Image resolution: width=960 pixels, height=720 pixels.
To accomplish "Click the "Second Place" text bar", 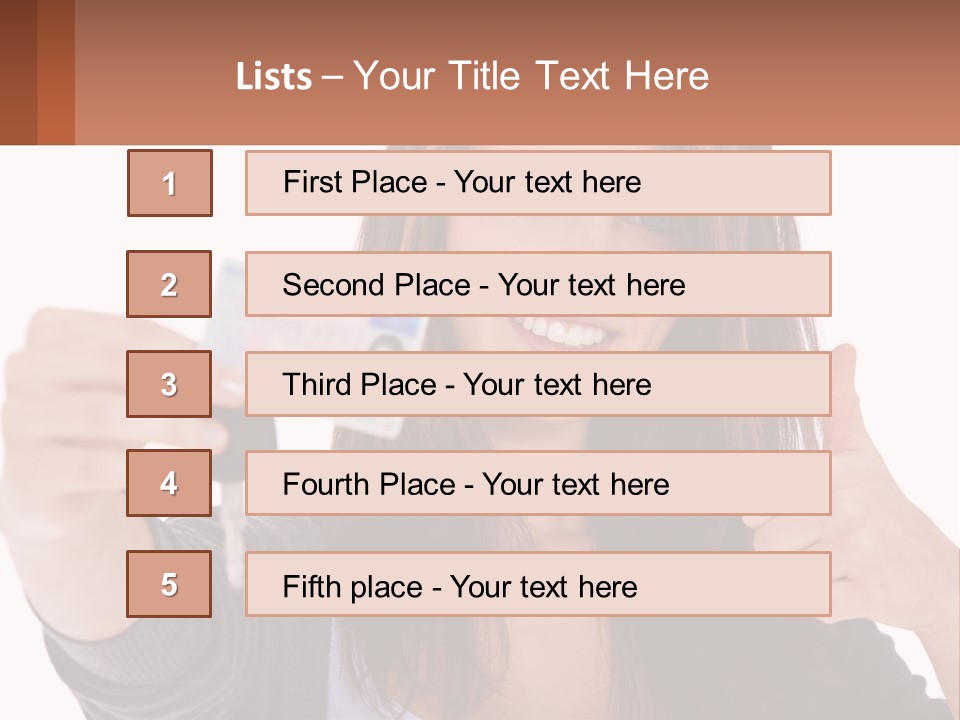I will coord(538,284).
